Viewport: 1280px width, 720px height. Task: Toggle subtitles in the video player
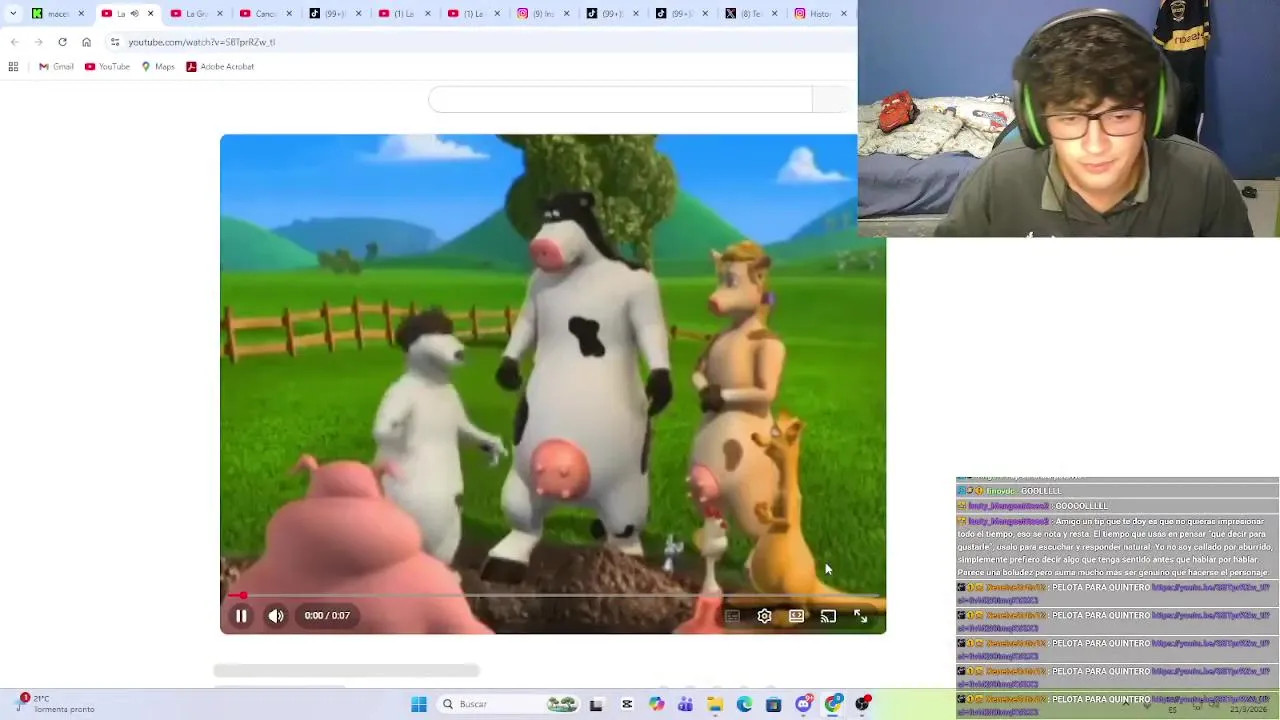(x=732, y=616)
